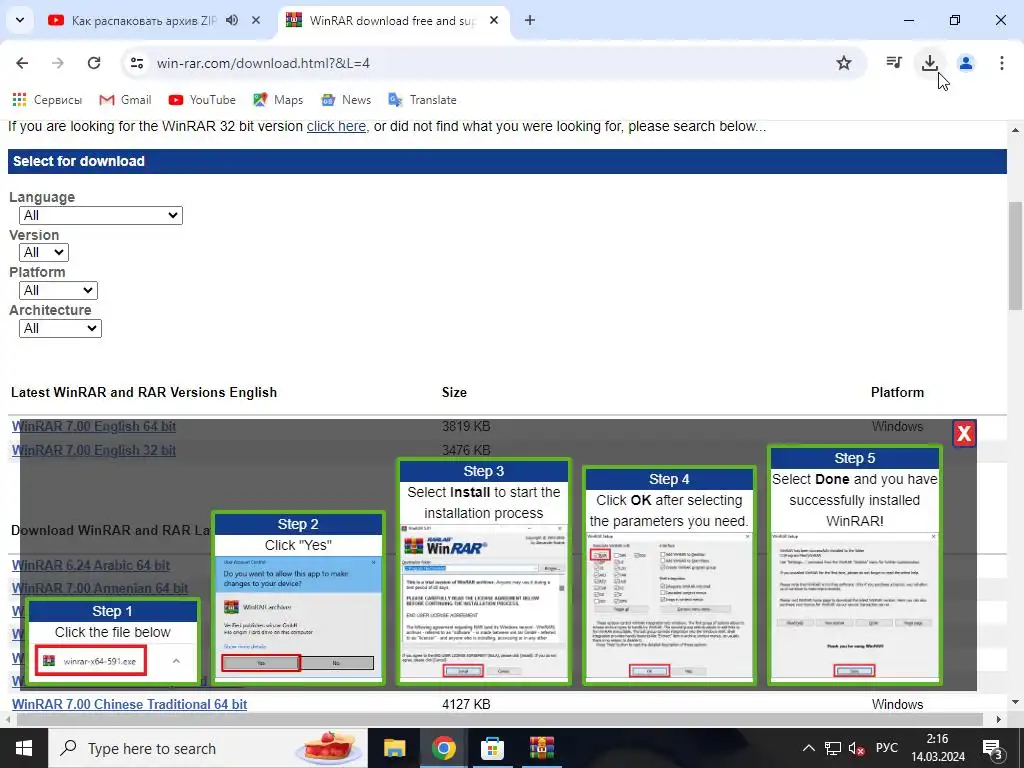Open media control icon in Chrome toolbar
Screen dimensions: 1024x768
893,63
